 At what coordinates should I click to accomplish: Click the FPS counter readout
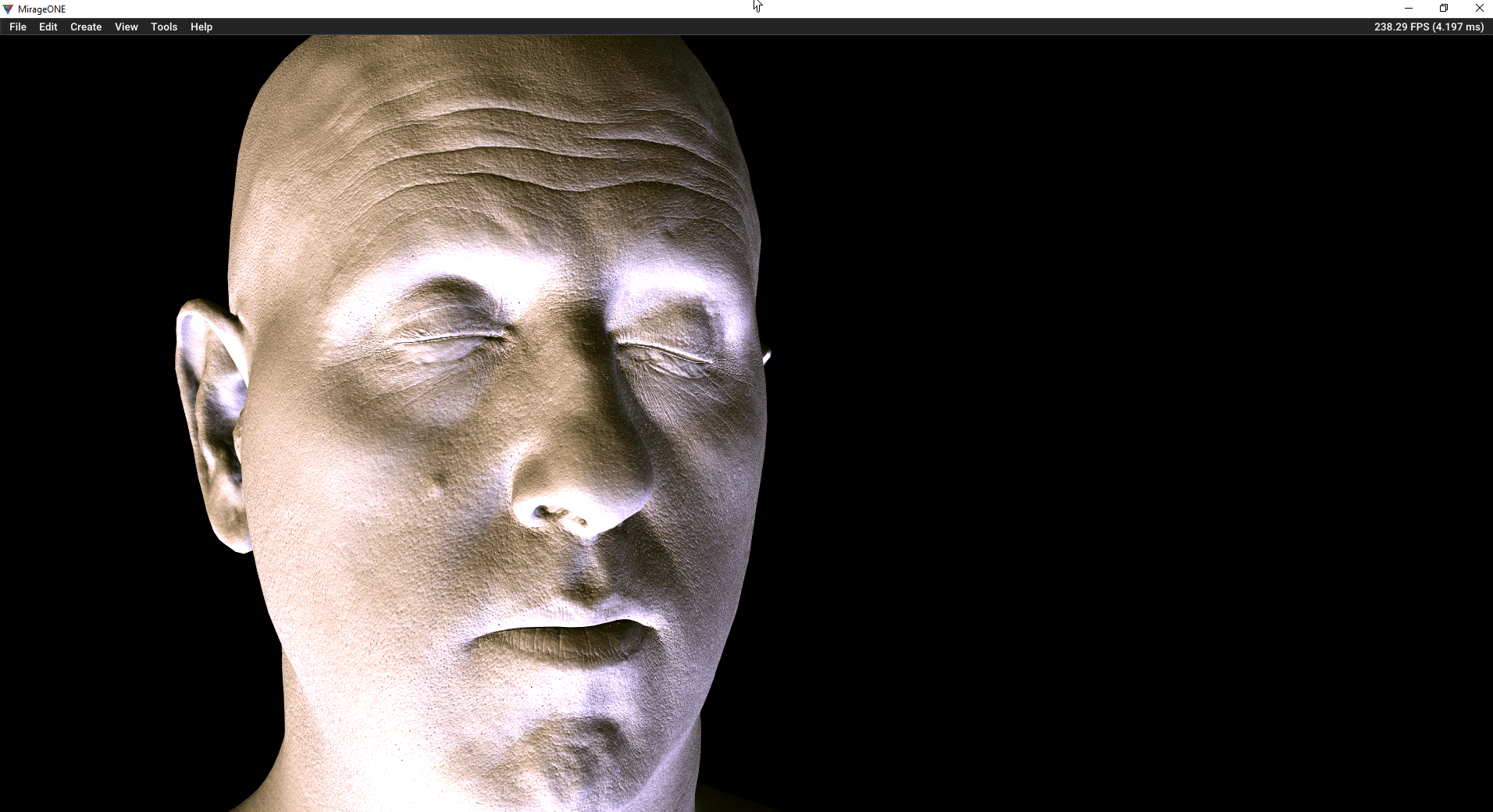point(1428,27)
